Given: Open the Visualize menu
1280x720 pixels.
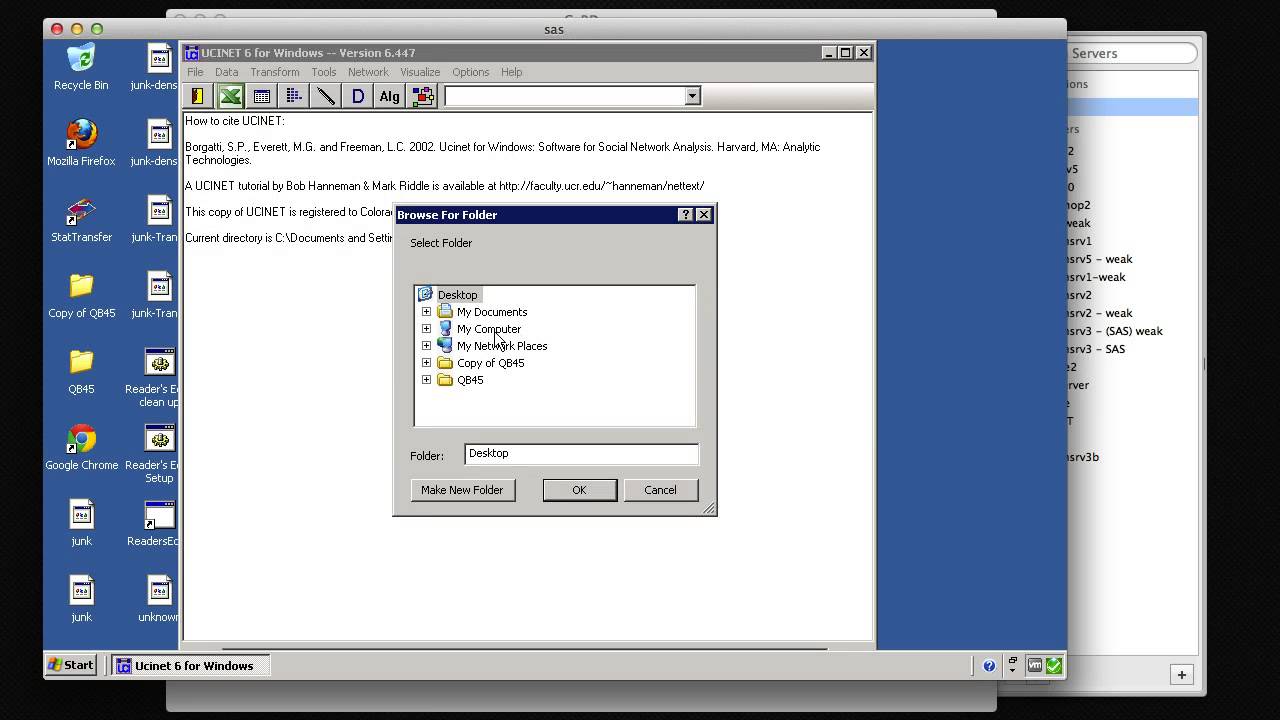Looking at the screenshot, I should [420, 72].
